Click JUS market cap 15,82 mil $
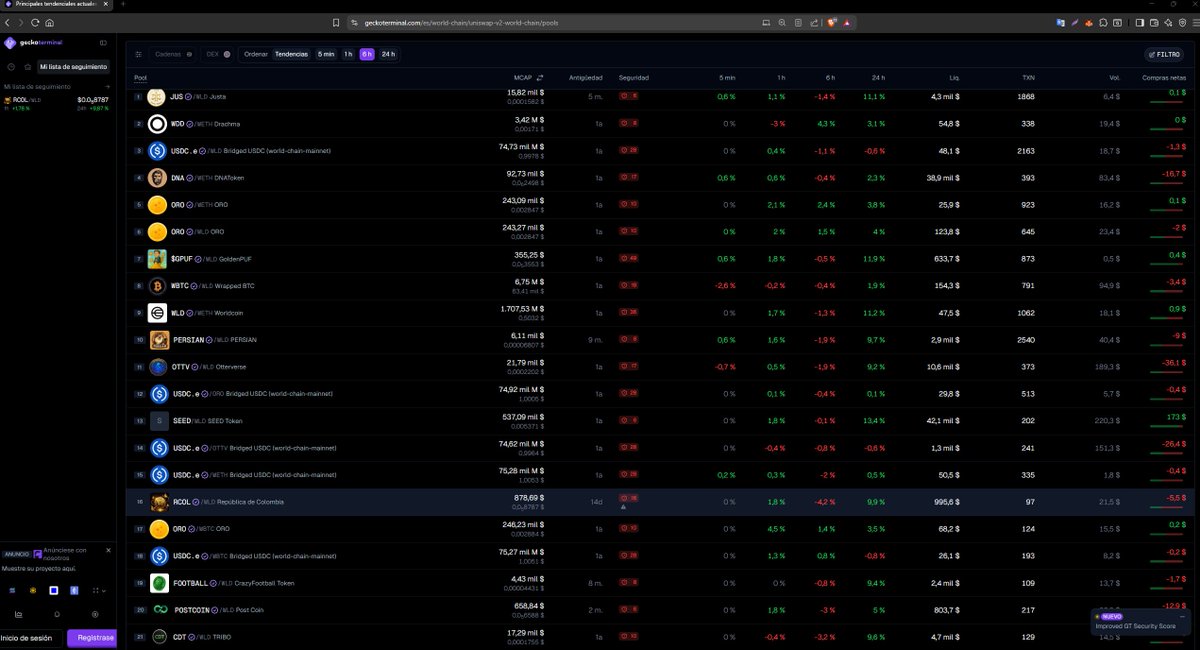The height and width of the screenshot is (650, 1200). pos(525,92)
